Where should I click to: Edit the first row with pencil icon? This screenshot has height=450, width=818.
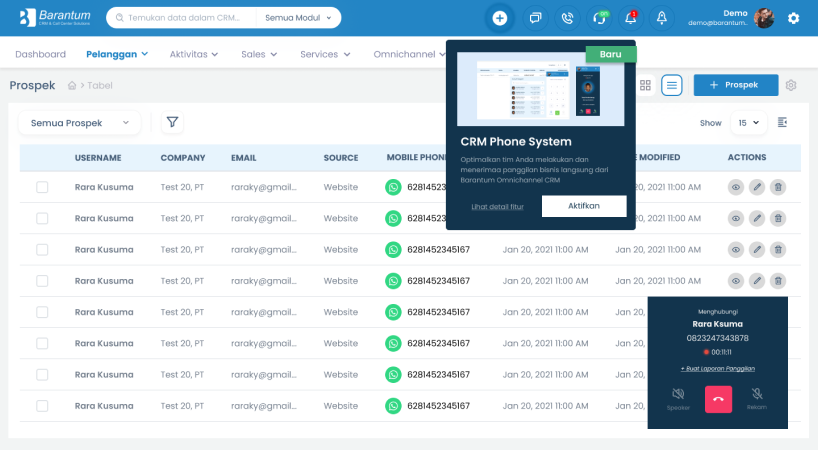click(757, 187)
